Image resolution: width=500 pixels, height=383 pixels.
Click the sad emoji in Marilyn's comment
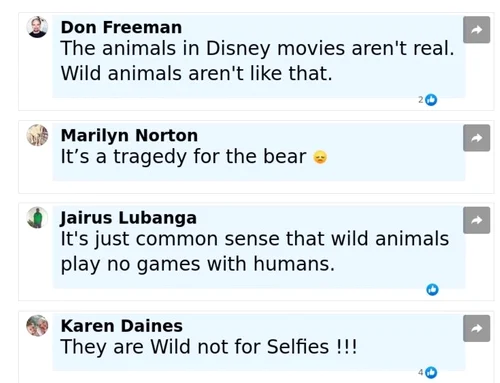click(320, 157)
